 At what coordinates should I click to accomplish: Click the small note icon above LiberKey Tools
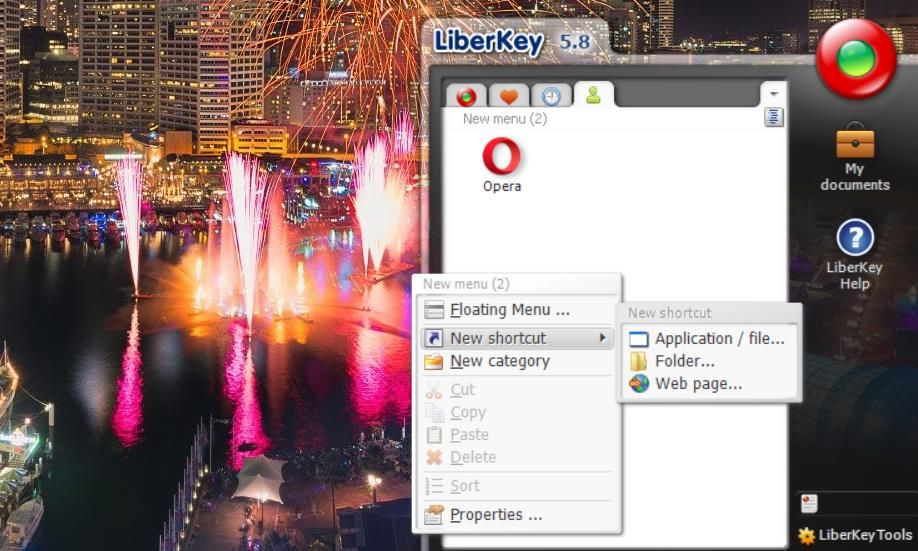point(809,503)
